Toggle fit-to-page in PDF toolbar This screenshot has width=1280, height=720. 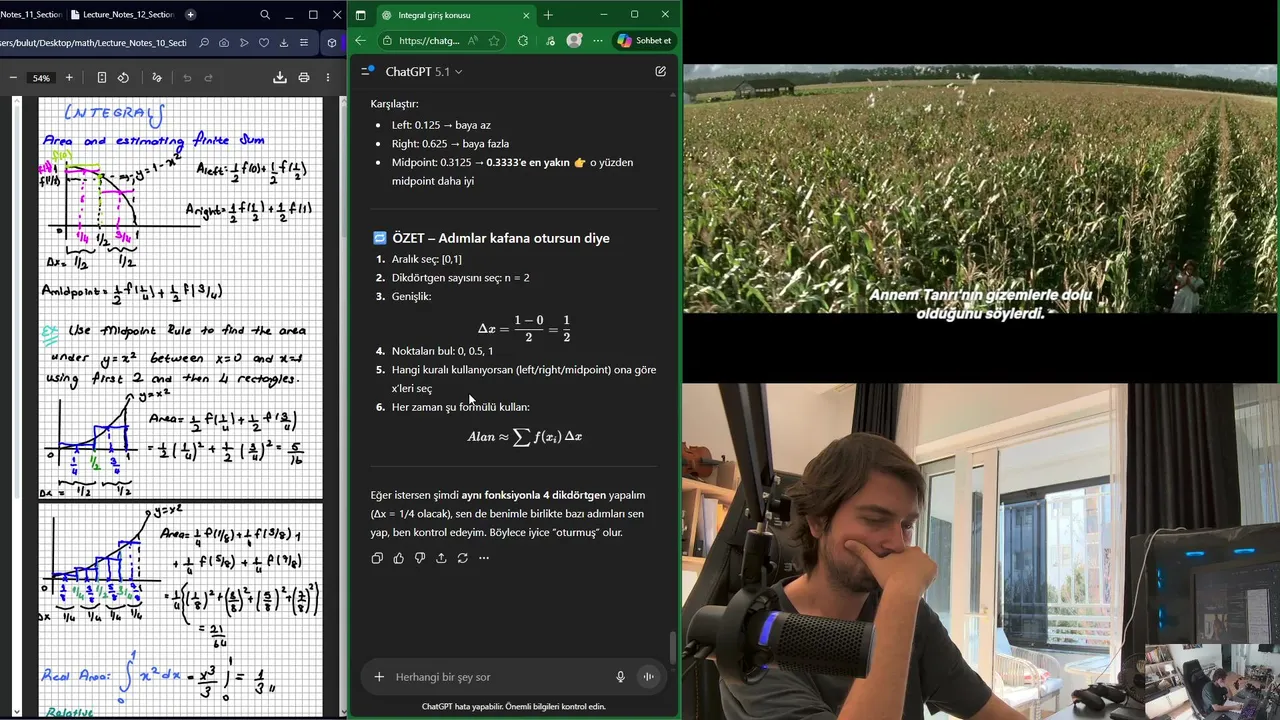pyautogui.click(x=102, y=78)
